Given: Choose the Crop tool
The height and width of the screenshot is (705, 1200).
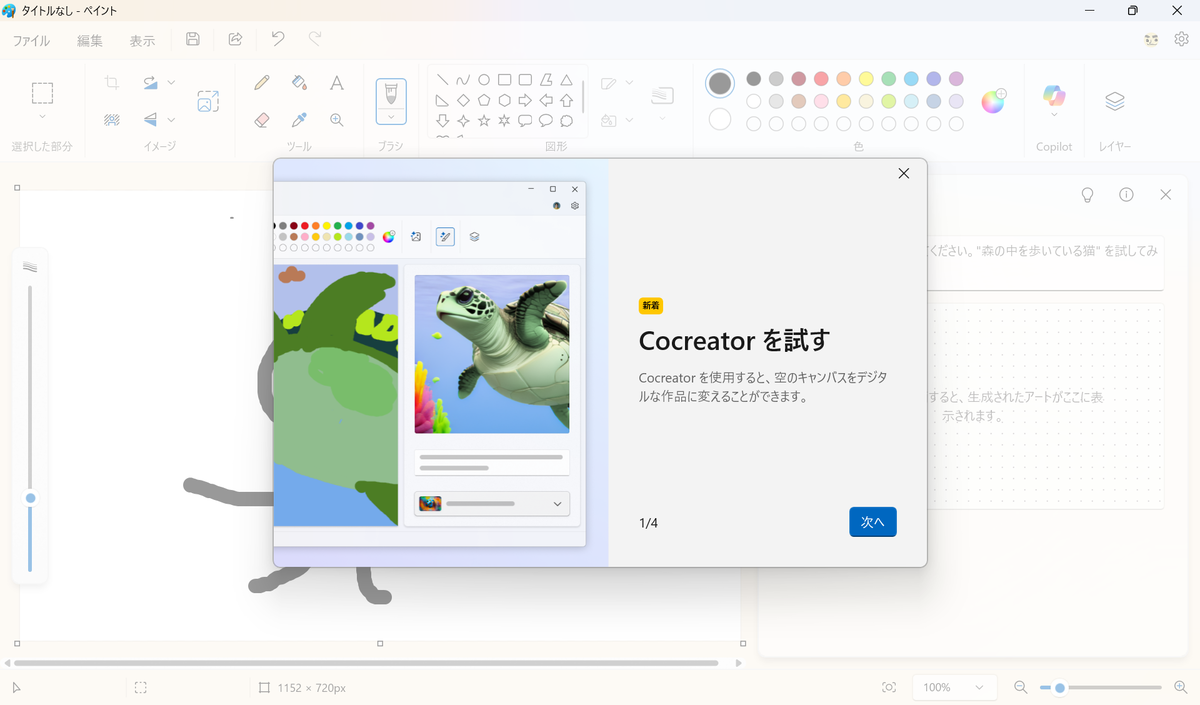Looking at the screenshot, I should tap(112, 83).
